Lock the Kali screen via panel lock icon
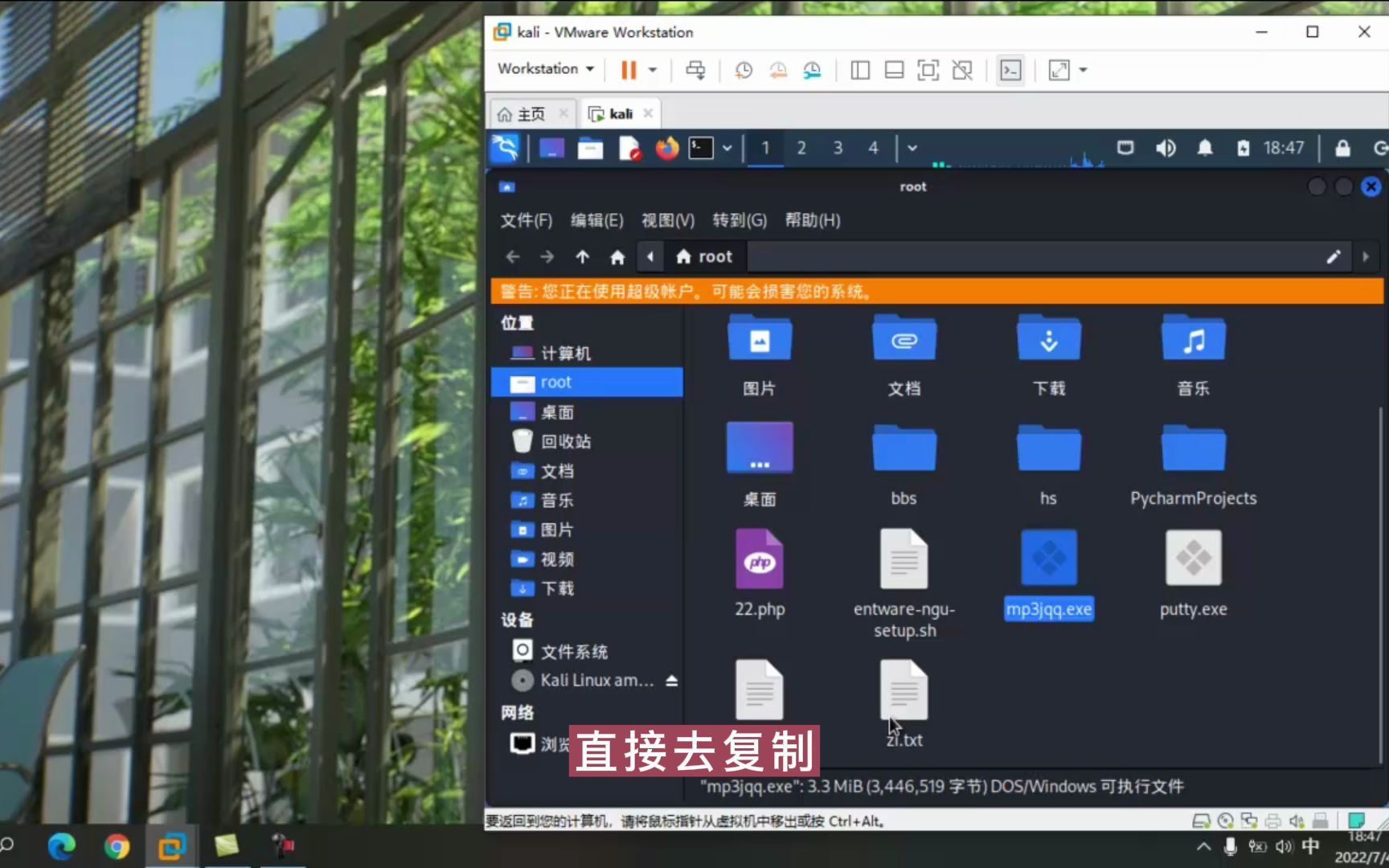The width and height of the screenshot is (1389, 868). [x=1342, y=148]
